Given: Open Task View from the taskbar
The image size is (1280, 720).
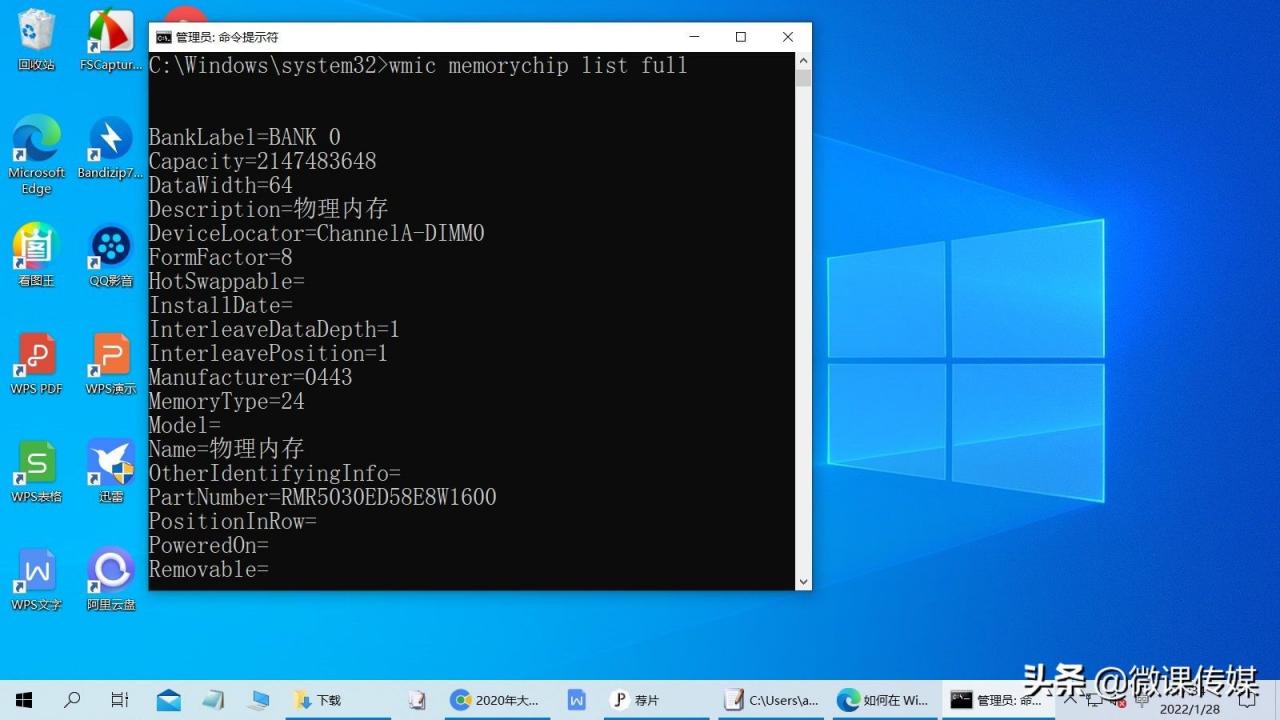Looking at the screenshot, I should coord(119,700).
